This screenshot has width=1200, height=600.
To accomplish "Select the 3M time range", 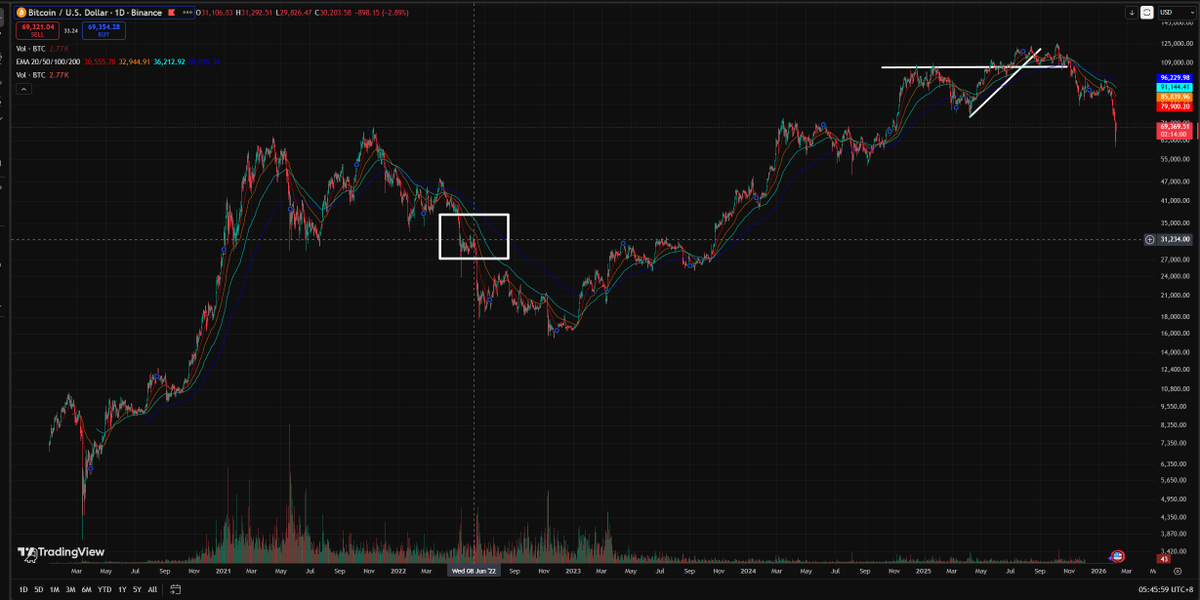I will (70, 589).
